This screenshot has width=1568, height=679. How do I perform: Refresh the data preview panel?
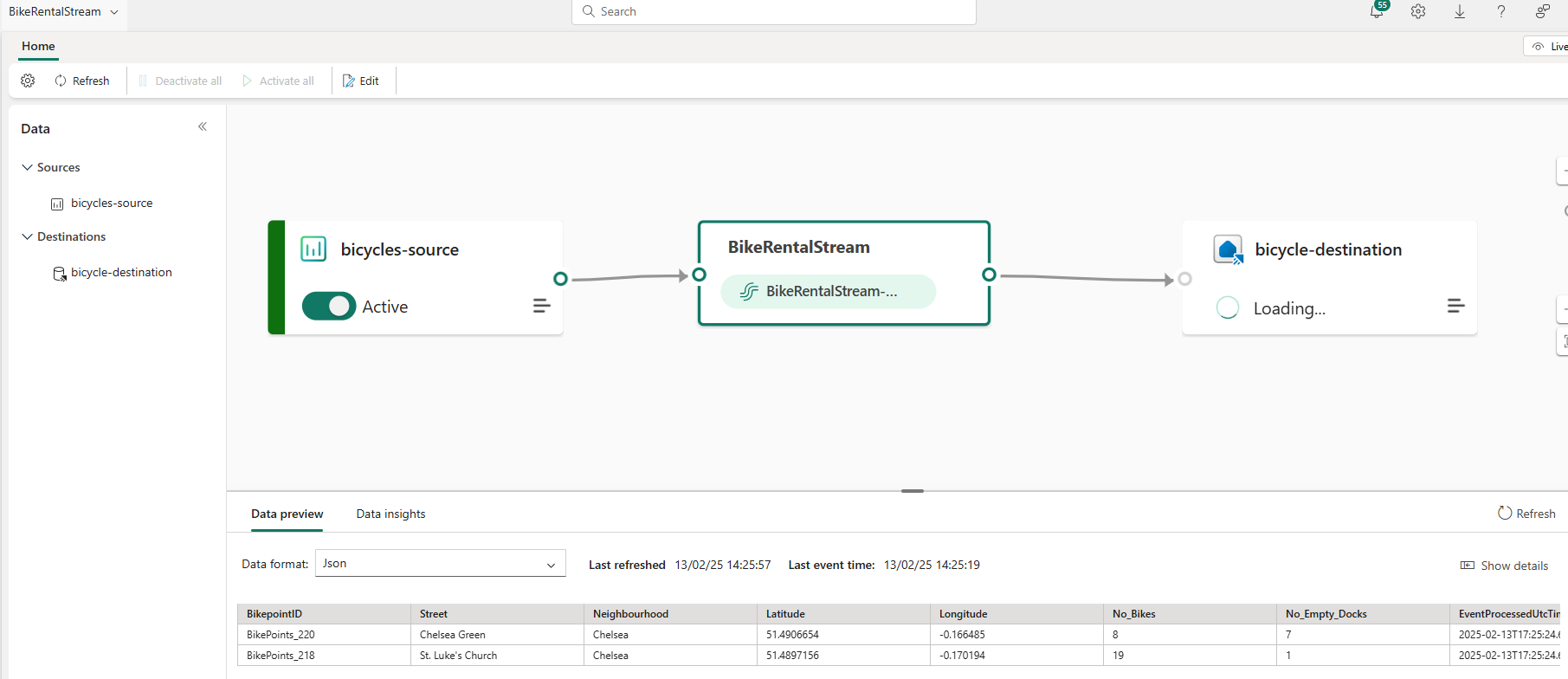pos(1526,514)
